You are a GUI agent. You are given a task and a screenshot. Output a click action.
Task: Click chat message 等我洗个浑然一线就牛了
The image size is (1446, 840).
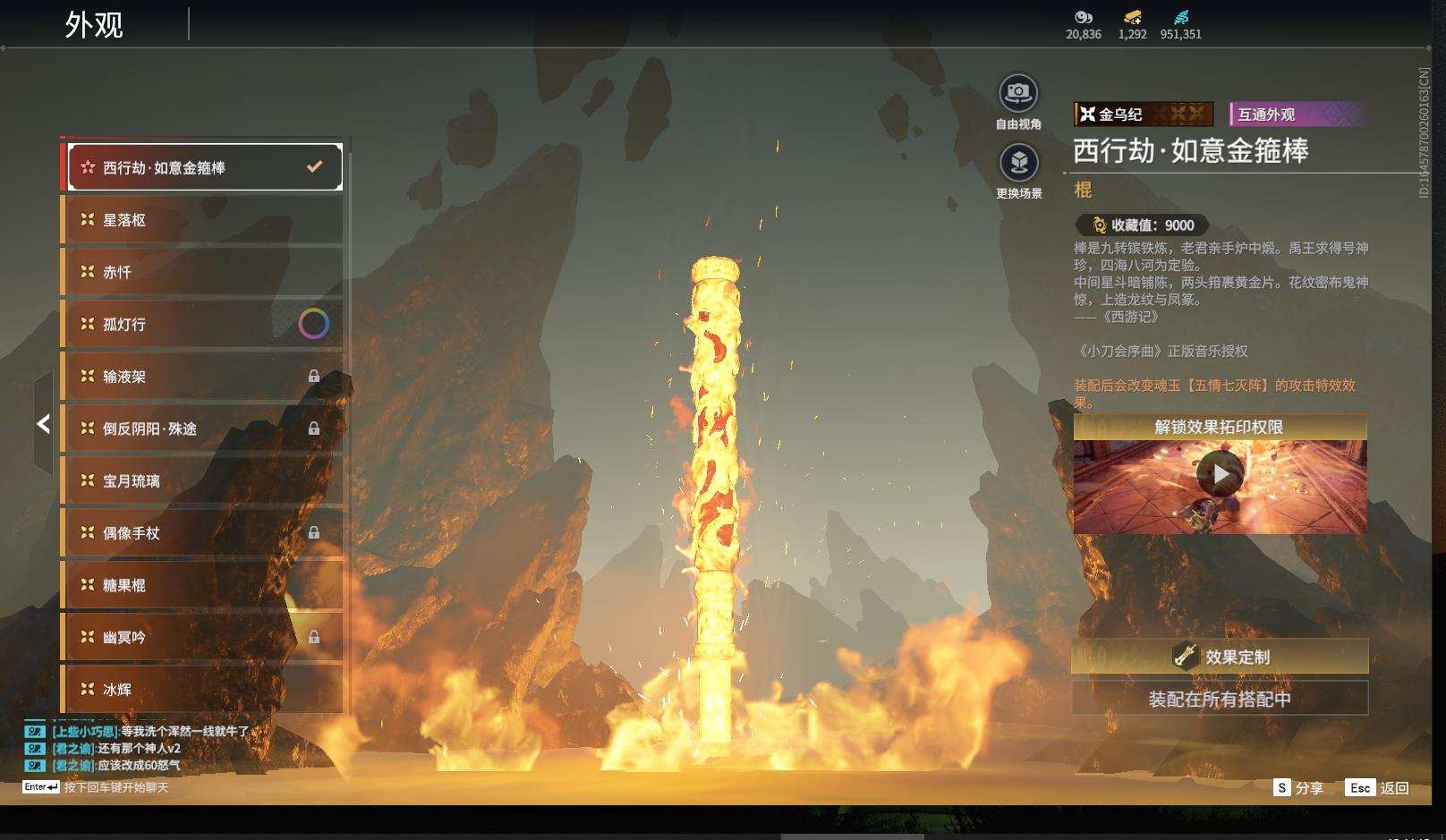[x=185, y=732]
